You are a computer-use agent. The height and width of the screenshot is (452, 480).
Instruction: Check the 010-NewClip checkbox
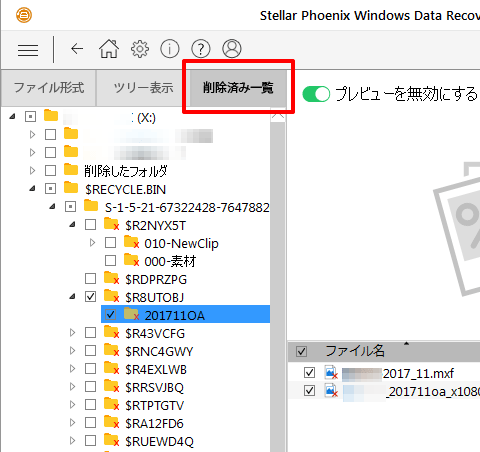pos(110,243)
